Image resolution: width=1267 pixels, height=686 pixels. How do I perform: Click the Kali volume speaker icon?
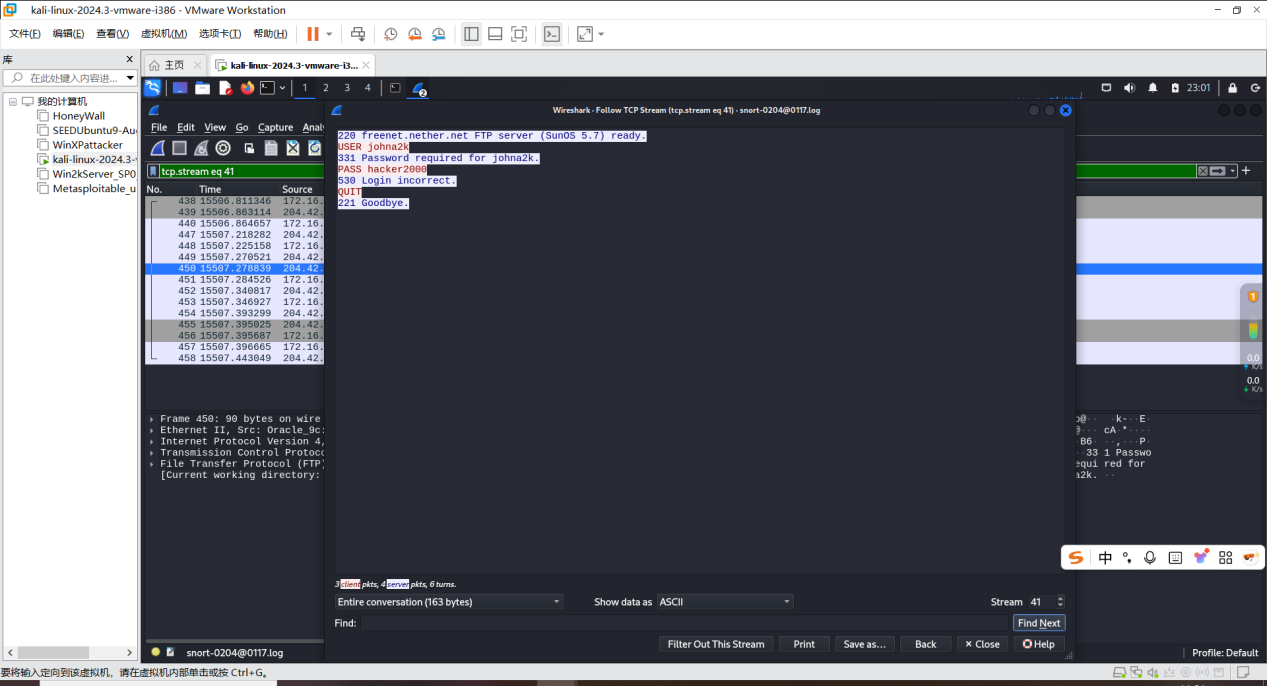tap(1130, 88)
